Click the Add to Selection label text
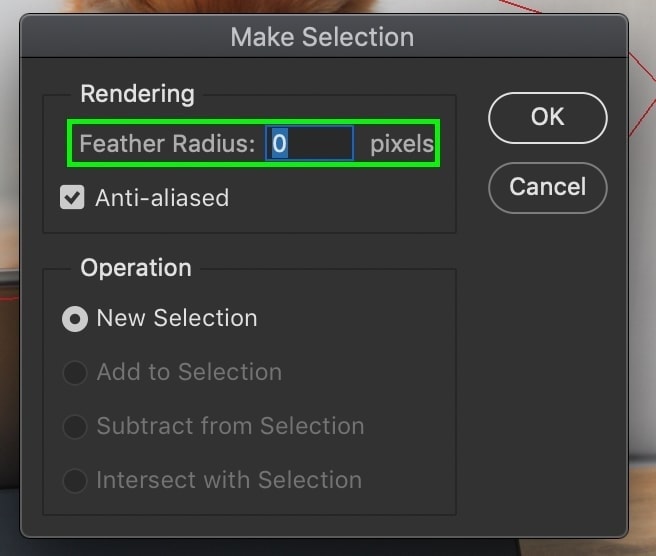Viewport: 656px width, 556px height. pyautogui.click(x=189, y=372)
